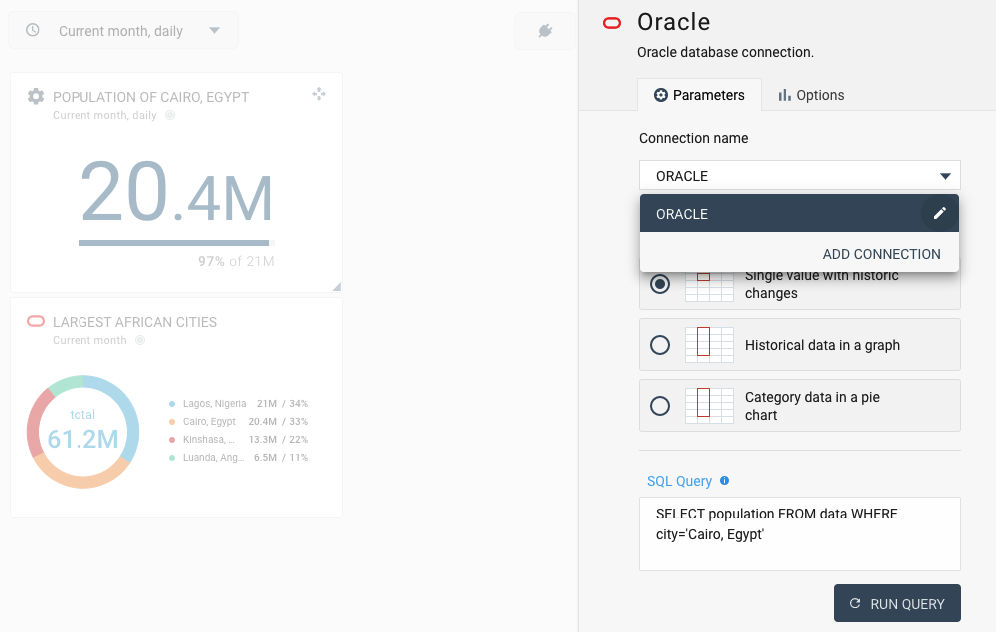Click the Oracle database connection description
The height and width of the screenshot is (632, 996).
[x=725, y=52]
